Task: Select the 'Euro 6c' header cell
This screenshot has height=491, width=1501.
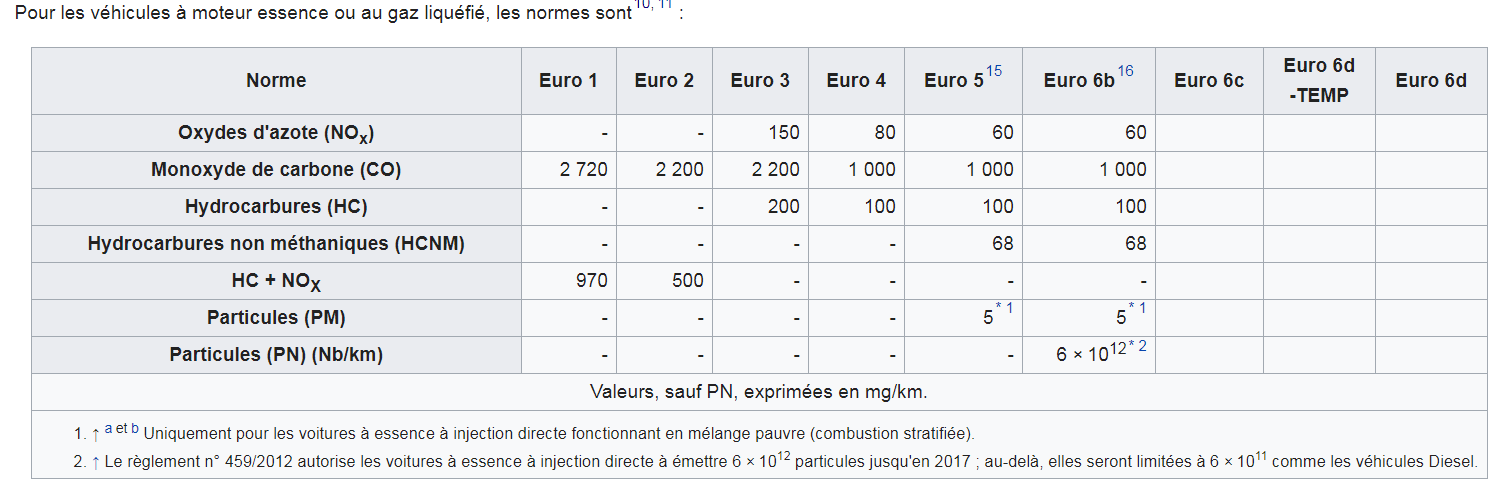Action: (x=1208, y=81)
